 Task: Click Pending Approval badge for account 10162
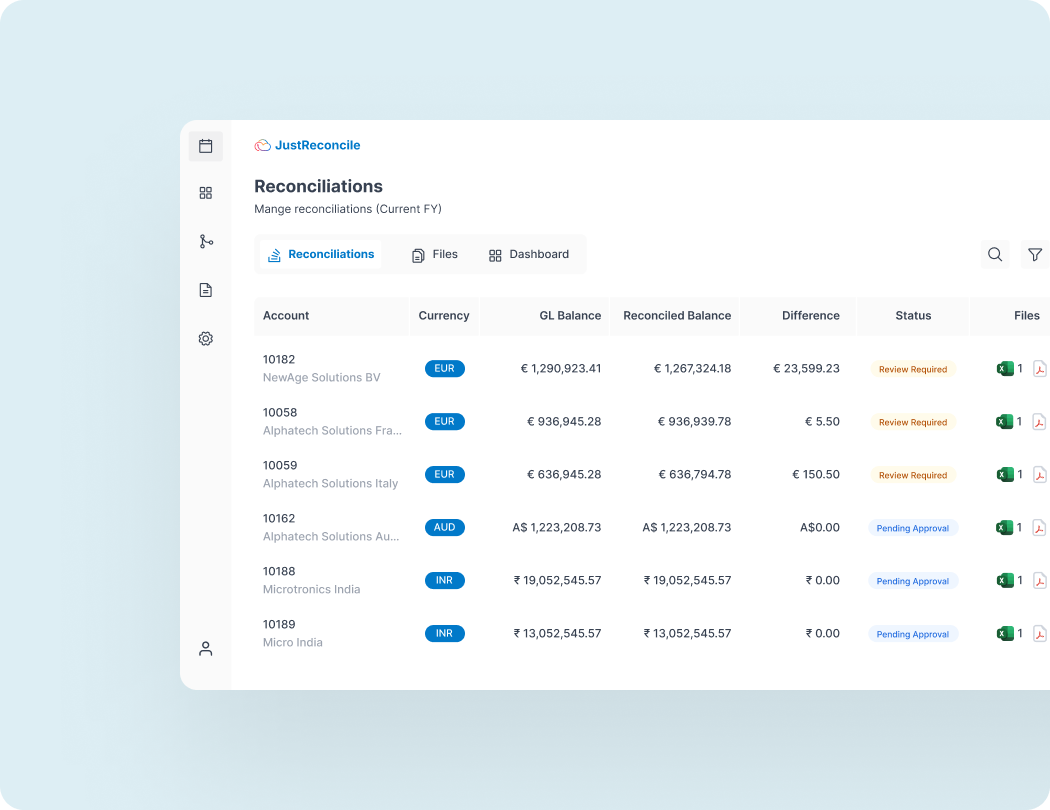coord(912,527)
